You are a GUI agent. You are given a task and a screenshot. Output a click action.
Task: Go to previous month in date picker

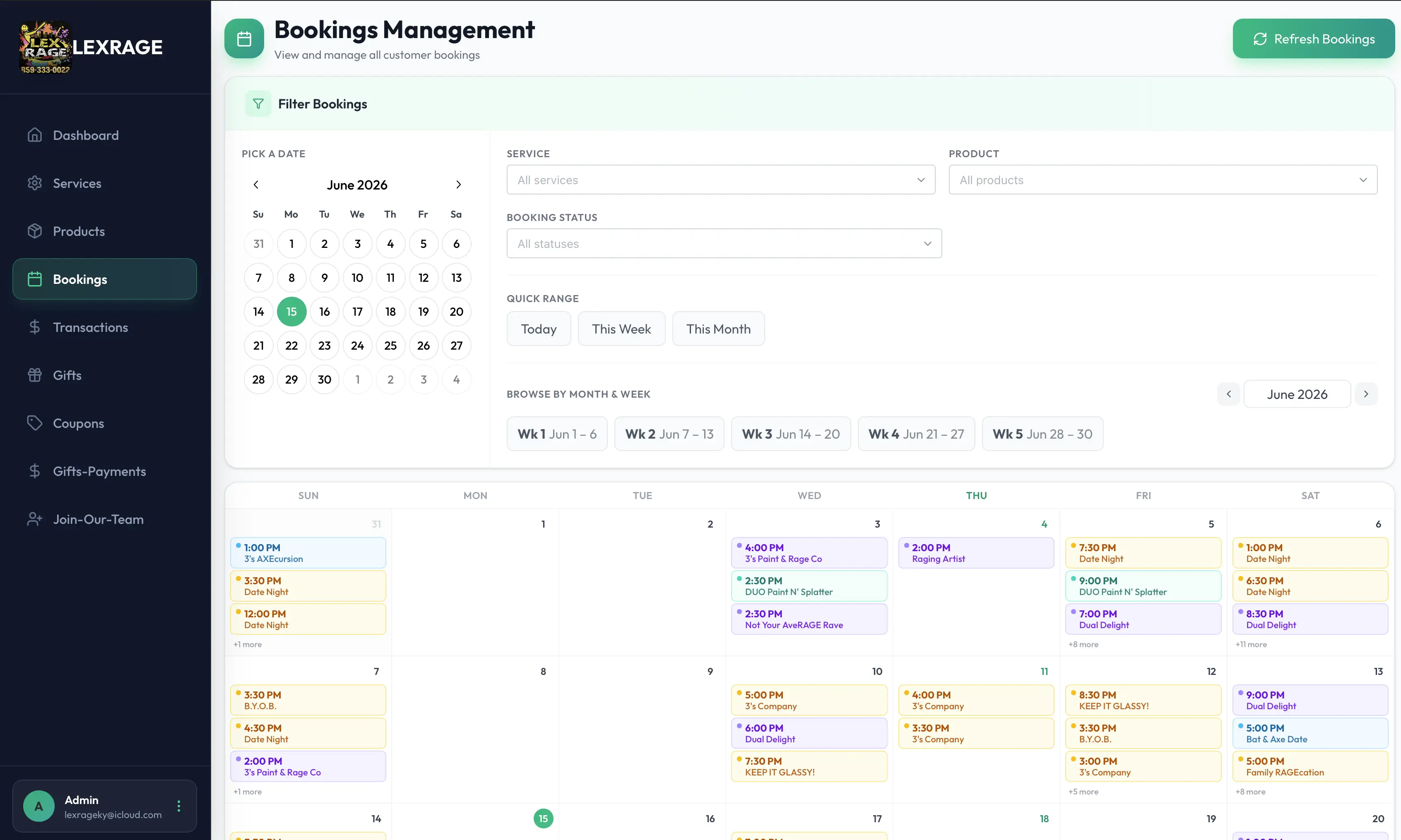click(256, 185)
